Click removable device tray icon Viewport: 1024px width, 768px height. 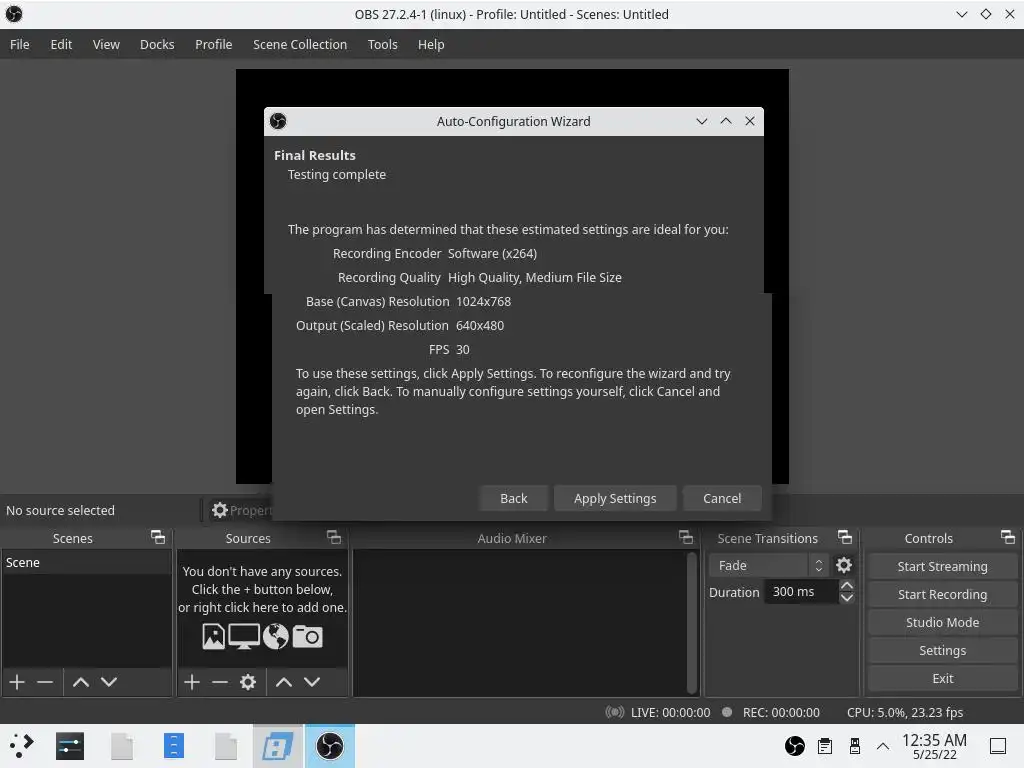[x=854, y=746]
